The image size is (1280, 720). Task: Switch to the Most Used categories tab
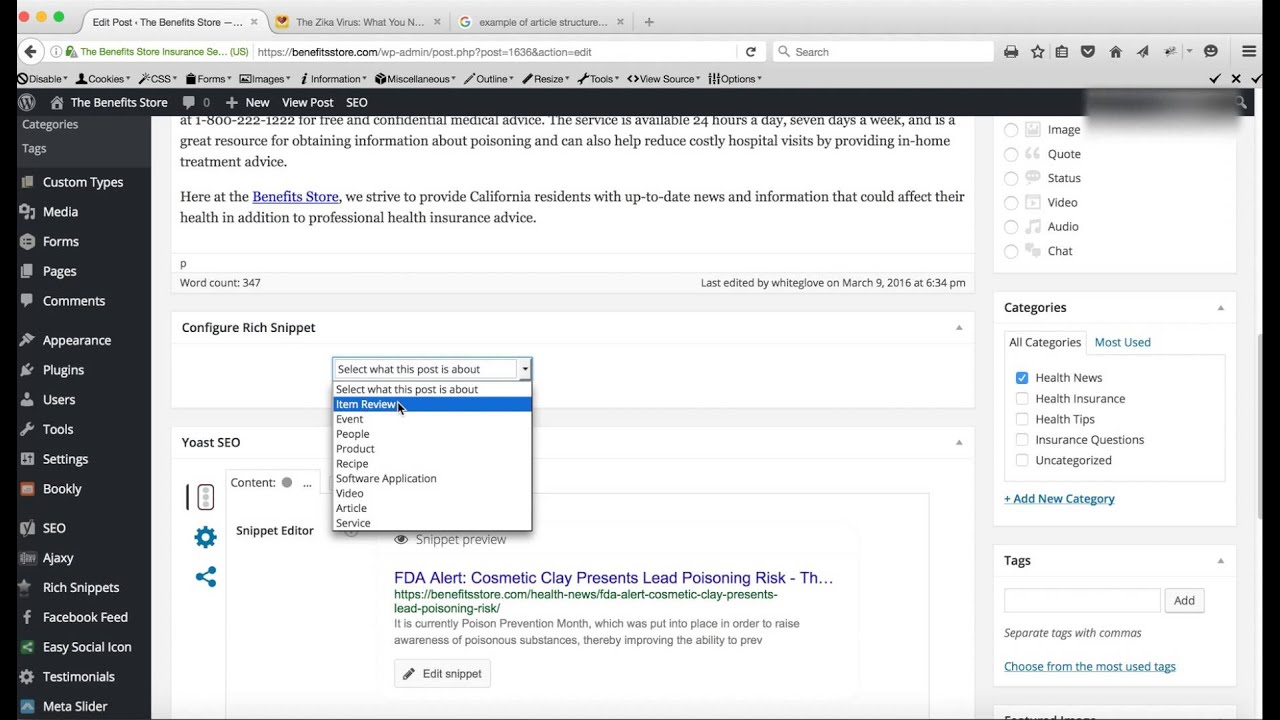(x=1122, y=342)
